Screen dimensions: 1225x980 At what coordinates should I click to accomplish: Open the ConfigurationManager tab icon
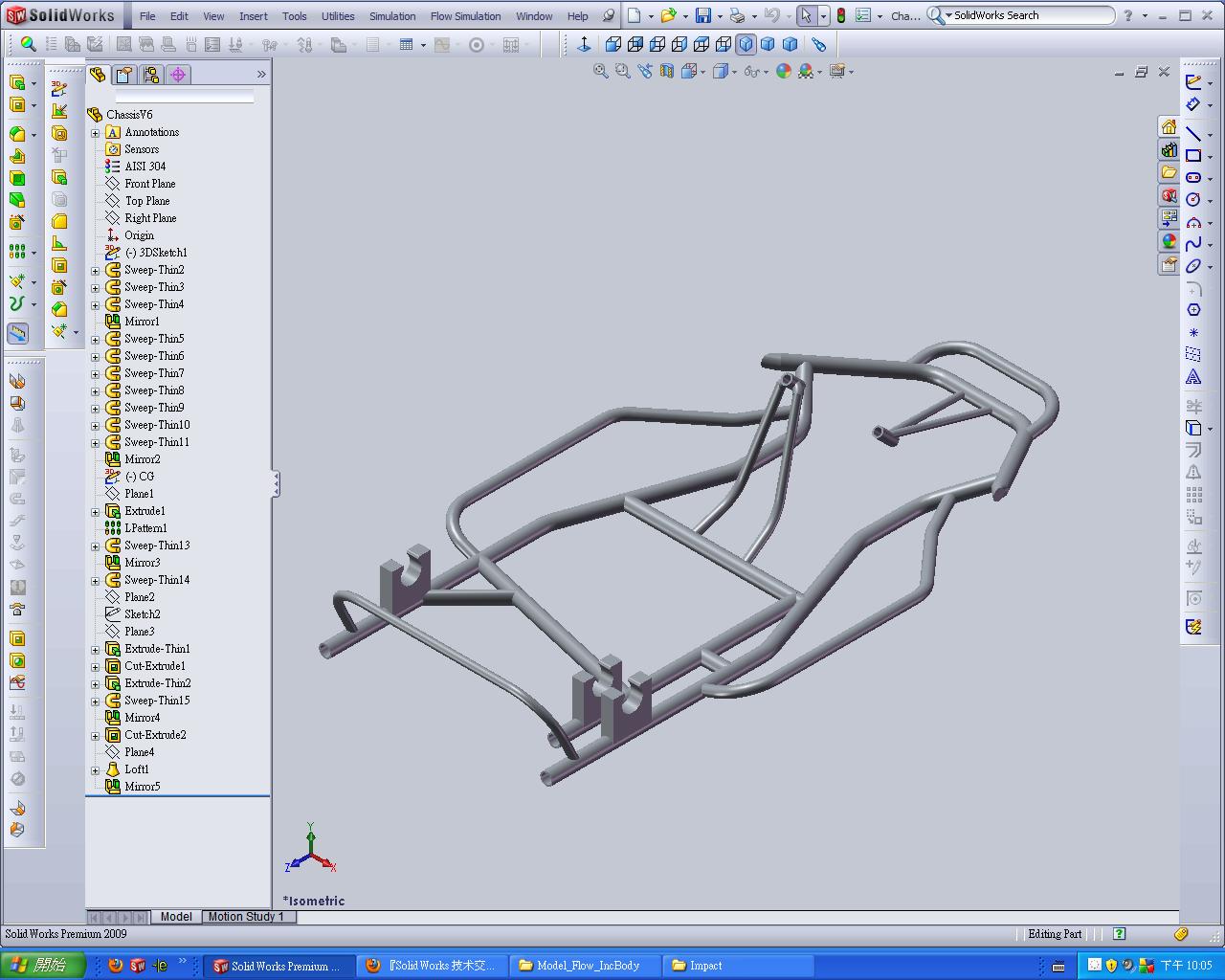(151, 75)
